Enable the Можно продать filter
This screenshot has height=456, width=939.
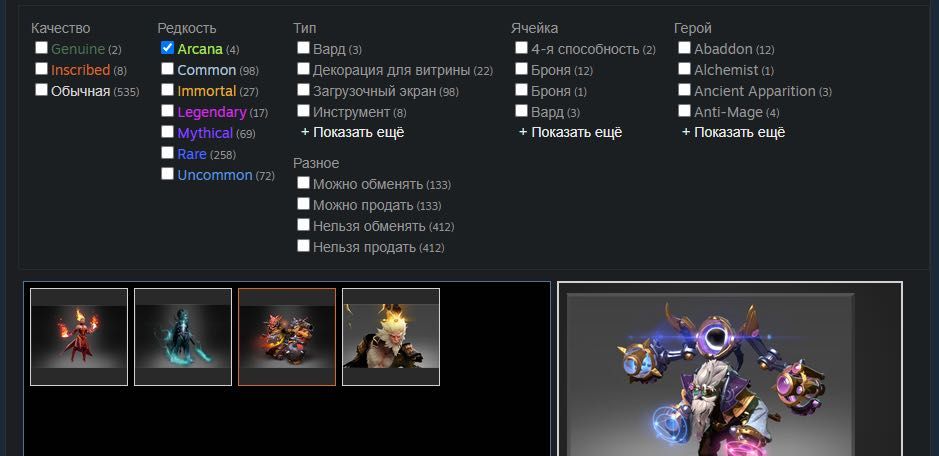(x=303, y=204)
